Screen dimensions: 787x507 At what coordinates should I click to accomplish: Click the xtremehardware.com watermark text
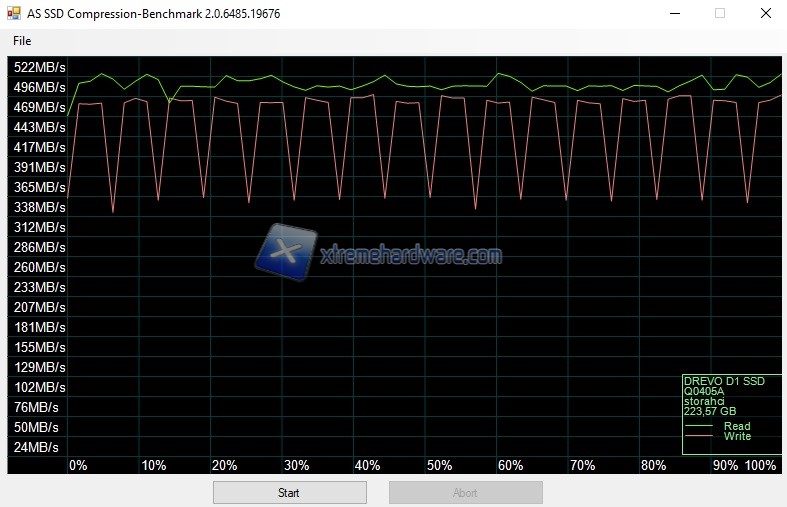tap(411, 256)
